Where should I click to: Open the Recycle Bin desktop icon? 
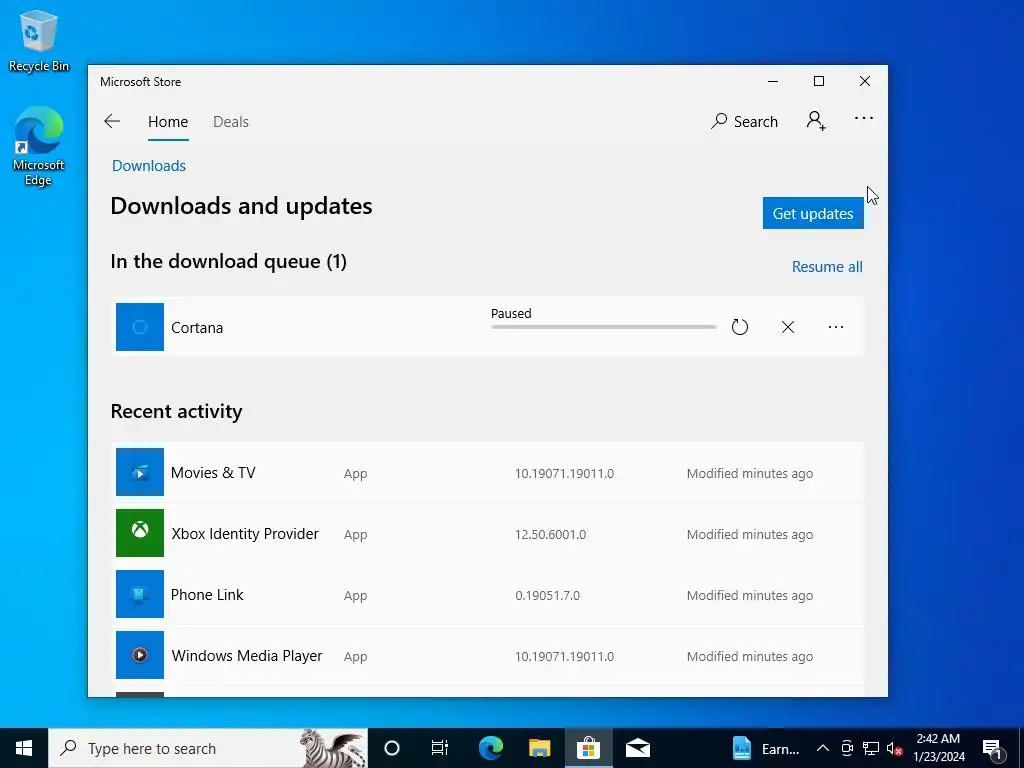pyautogui.click(x=39, y=42)
